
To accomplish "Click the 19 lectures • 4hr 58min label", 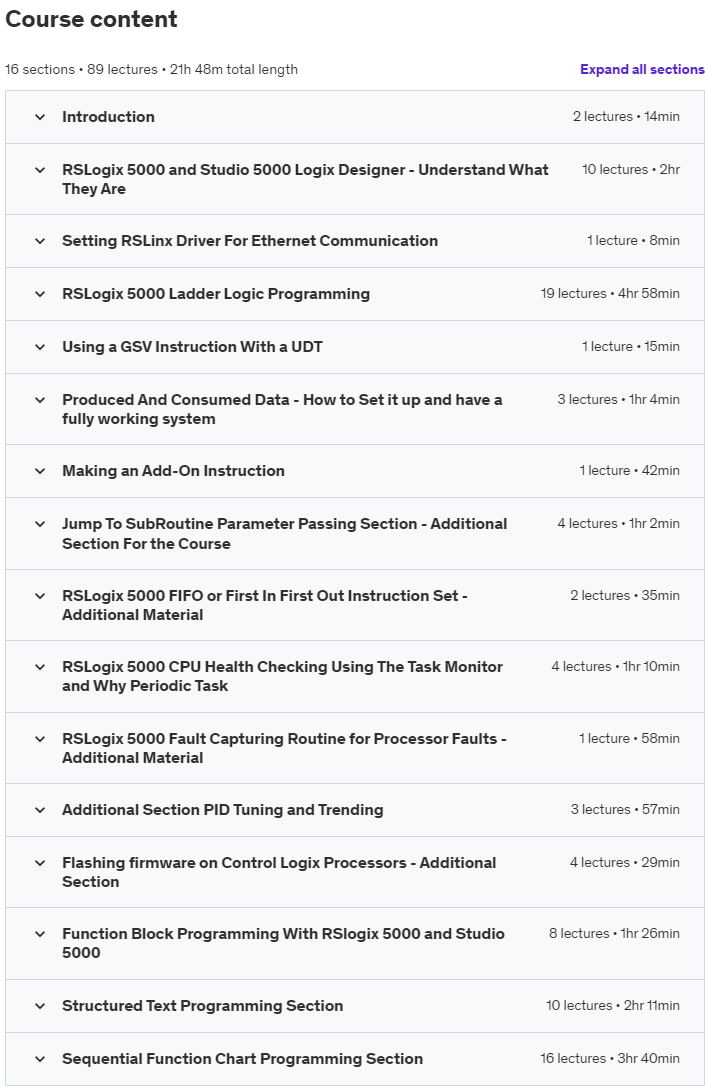I will (610, 294).
